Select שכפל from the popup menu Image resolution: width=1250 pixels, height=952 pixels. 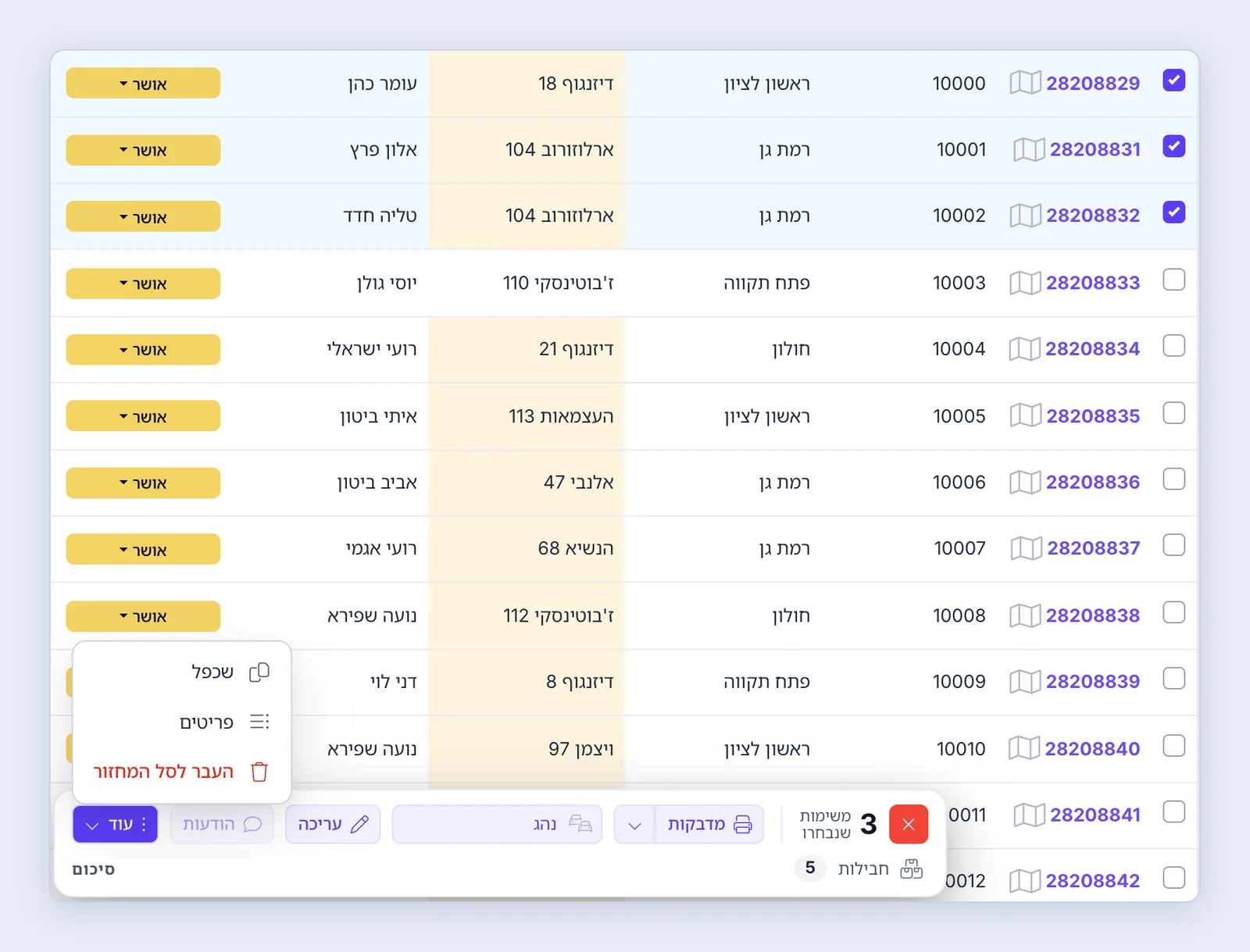(x=182, y=672)
